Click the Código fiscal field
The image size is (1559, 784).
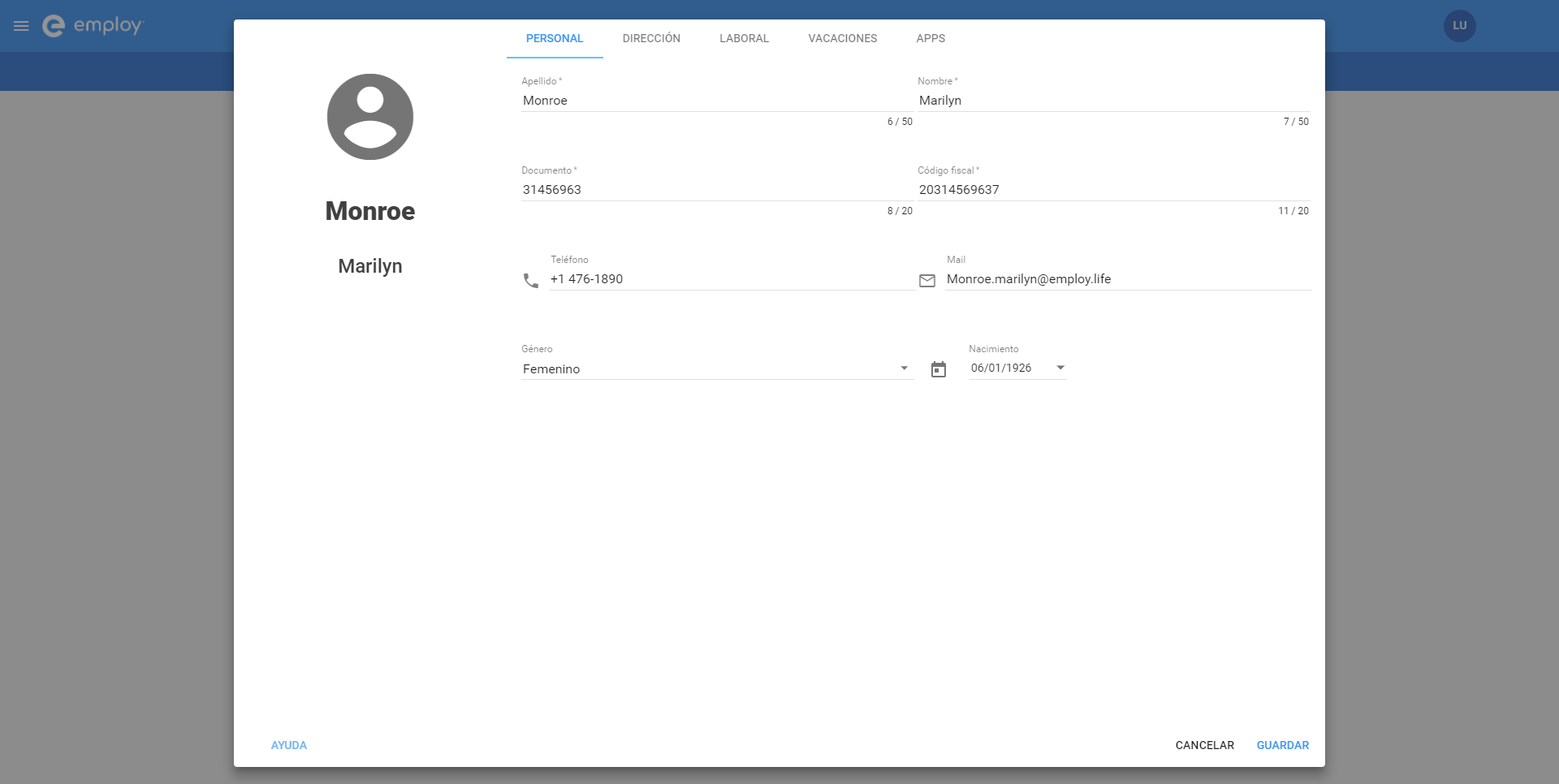pyautogui.click(x=1114, y=190)
